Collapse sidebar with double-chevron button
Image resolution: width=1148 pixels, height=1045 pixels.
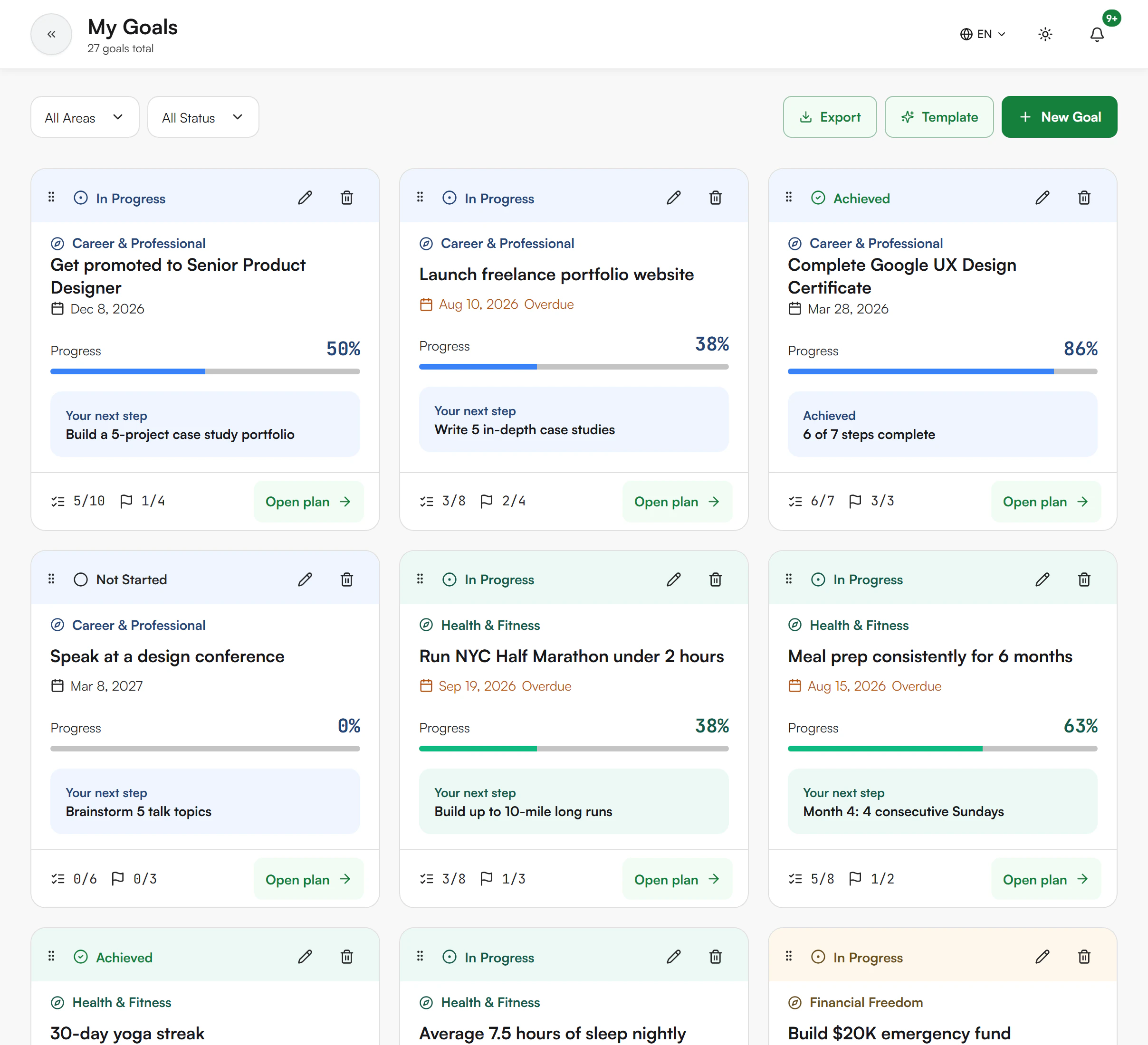click(51, 34)
